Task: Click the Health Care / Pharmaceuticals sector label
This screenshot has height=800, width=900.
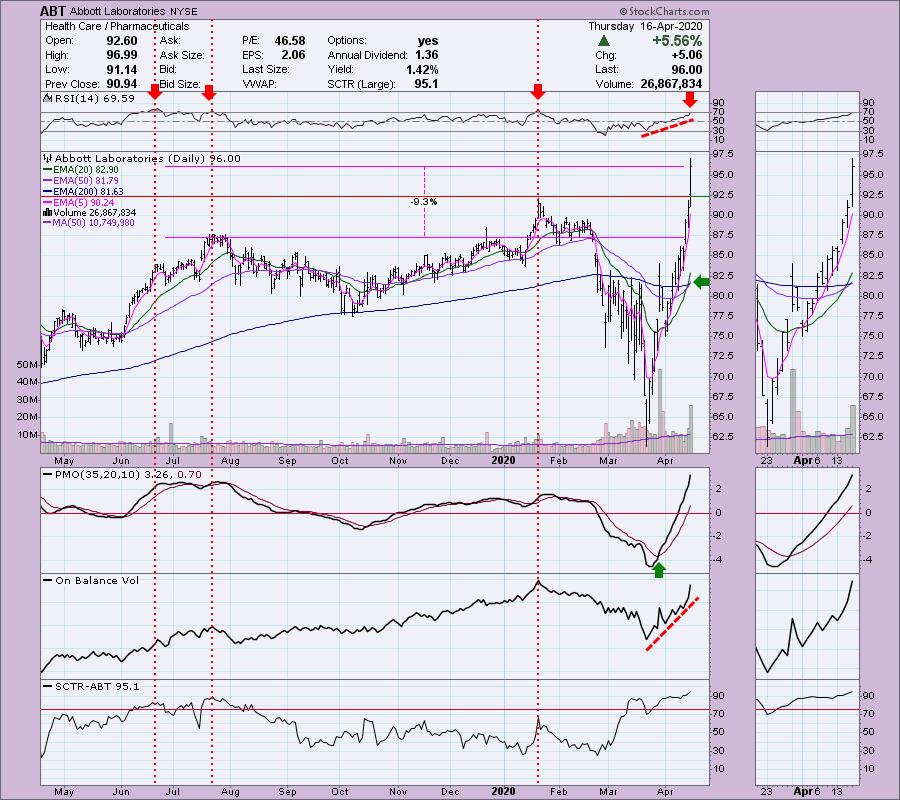Action: (117, 26)
